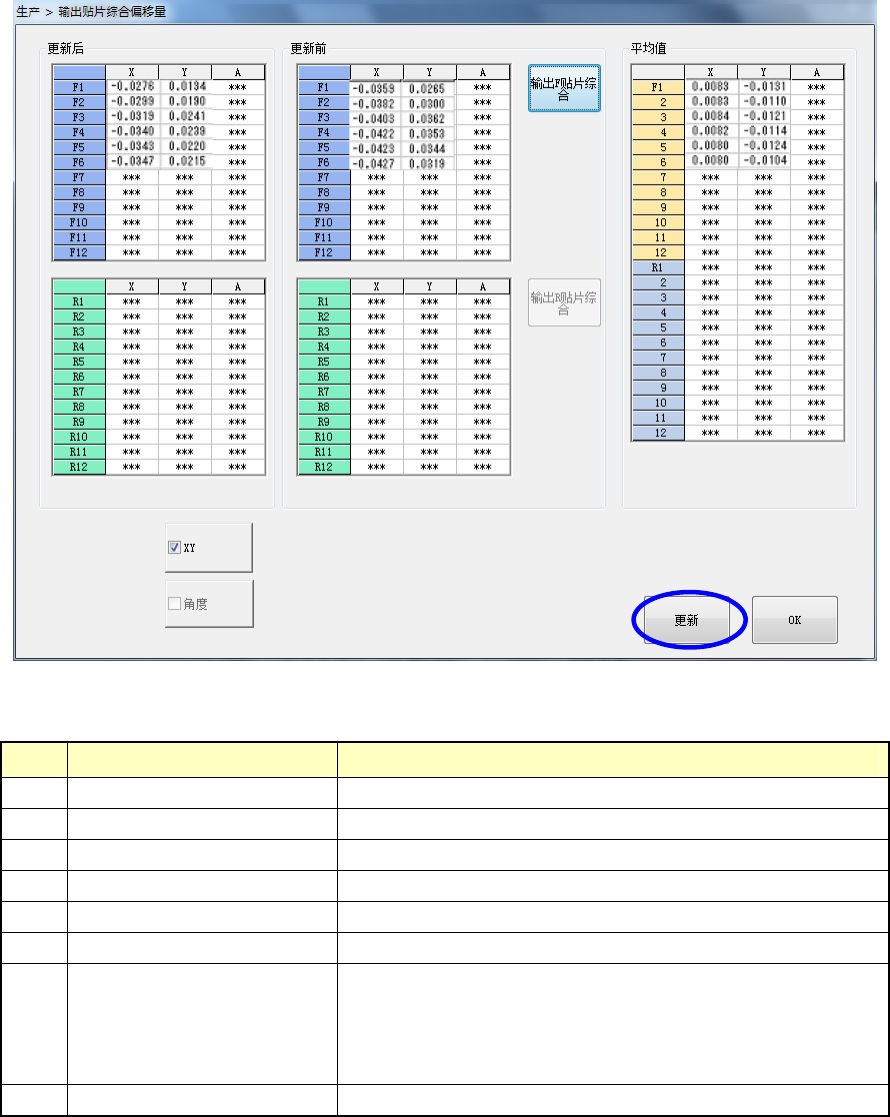The width and height of the screenshot is (890, 1117).
Task: Toggle the 角度 checkbox
Action: pos(175,603)
